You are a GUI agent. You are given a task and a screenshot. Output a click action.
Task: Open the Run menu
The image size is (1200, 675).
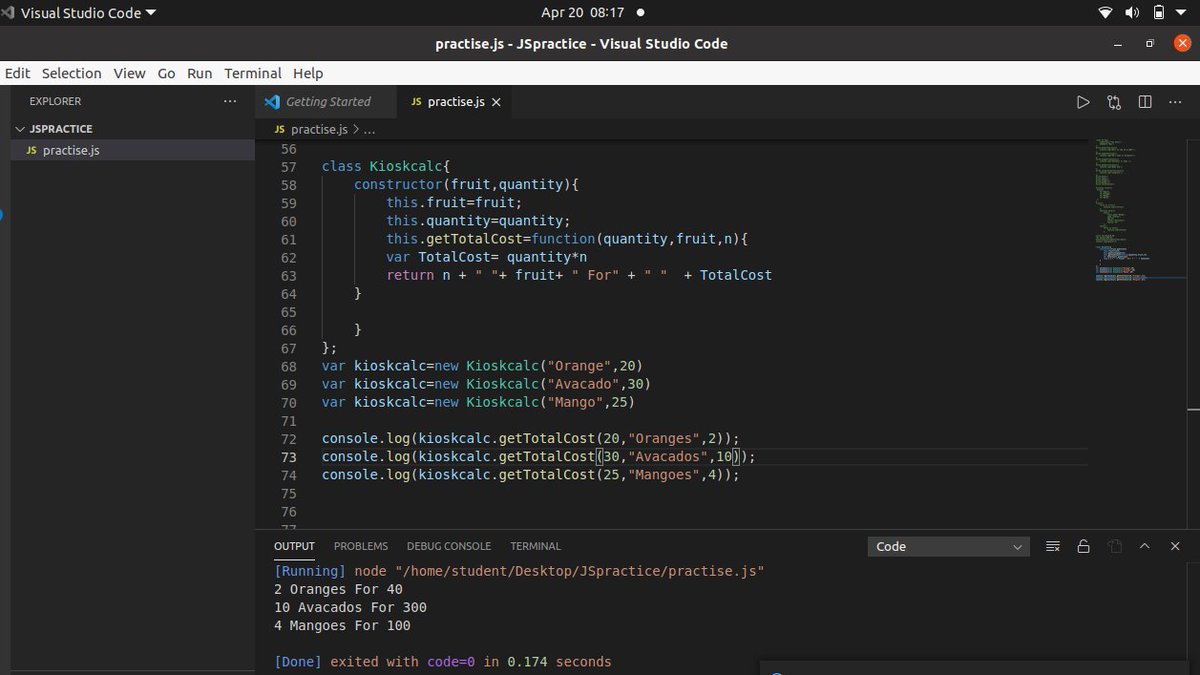tap(200, 73)
